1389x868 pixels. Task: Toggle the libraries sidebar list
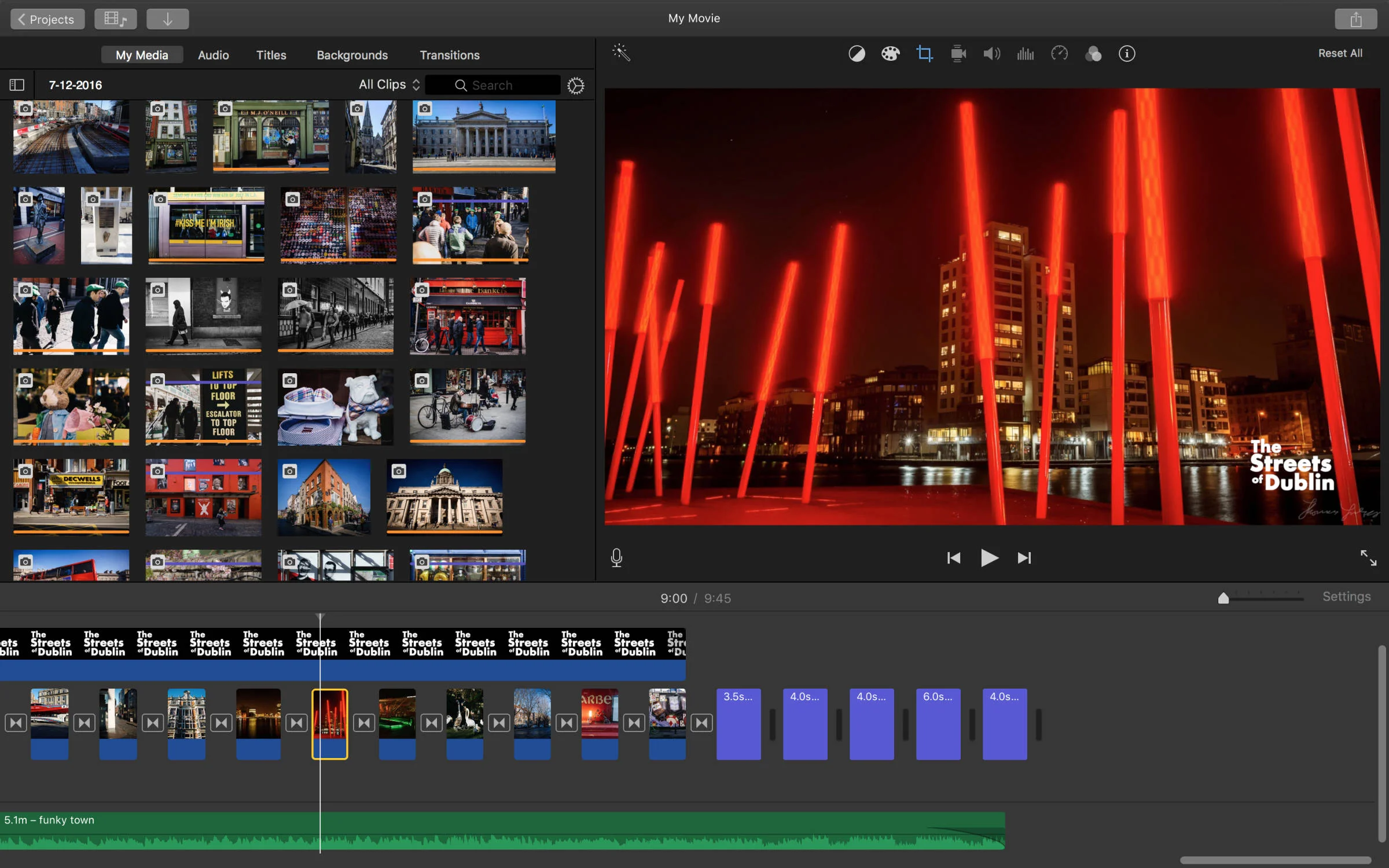click(17, 85)
